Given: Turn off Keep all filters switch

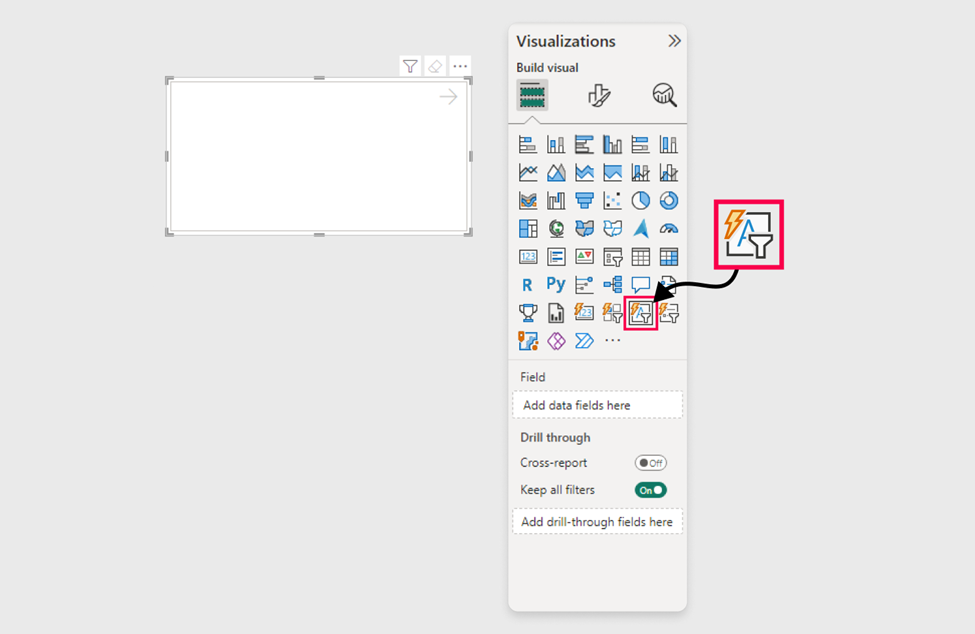Looking at the screenshot, I should [x=650, y=490].
